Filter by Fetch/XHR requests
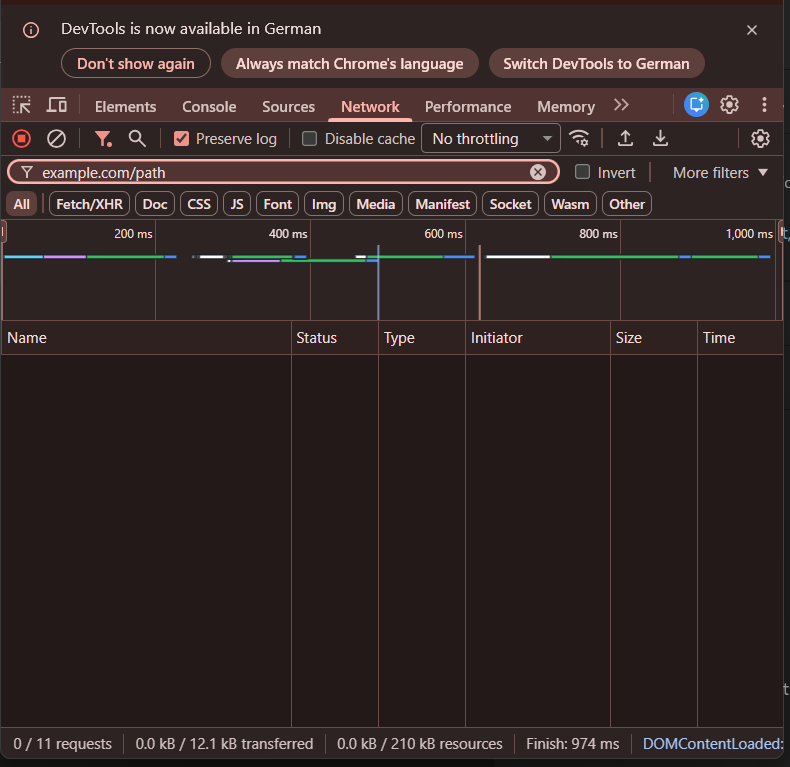The width and height of the screenshot is (790, 767). click(x=89, y=204)
